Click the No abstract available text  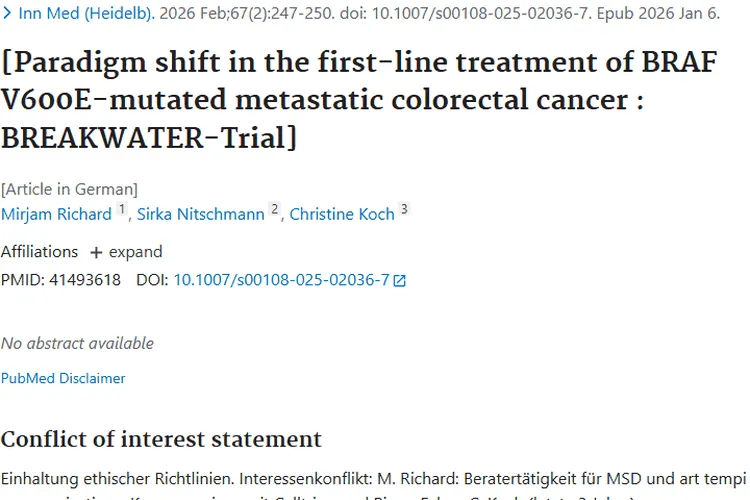click(77, 343)
